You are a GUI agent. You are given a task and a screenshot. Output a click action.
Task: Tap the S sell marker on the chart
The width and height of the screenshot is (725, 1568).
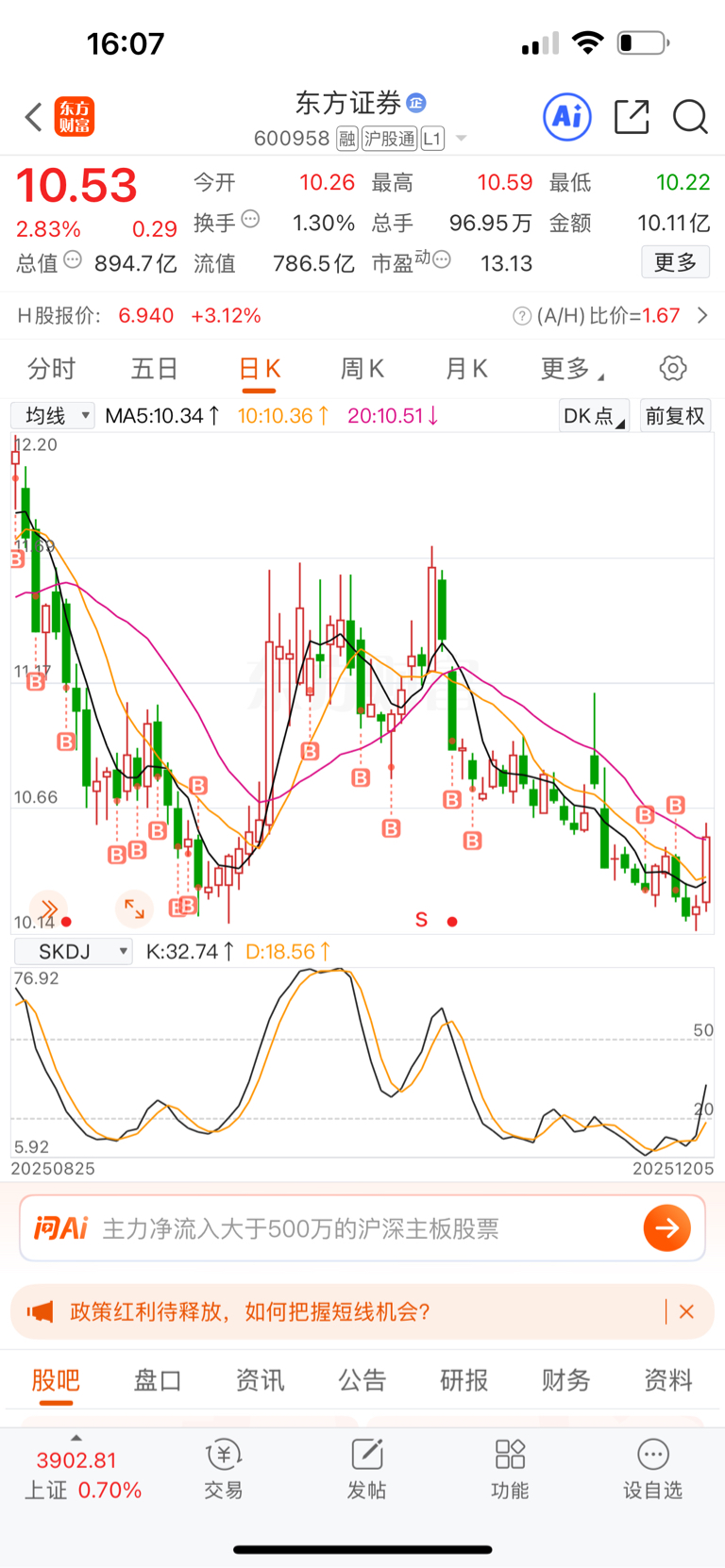pos(421,920)
